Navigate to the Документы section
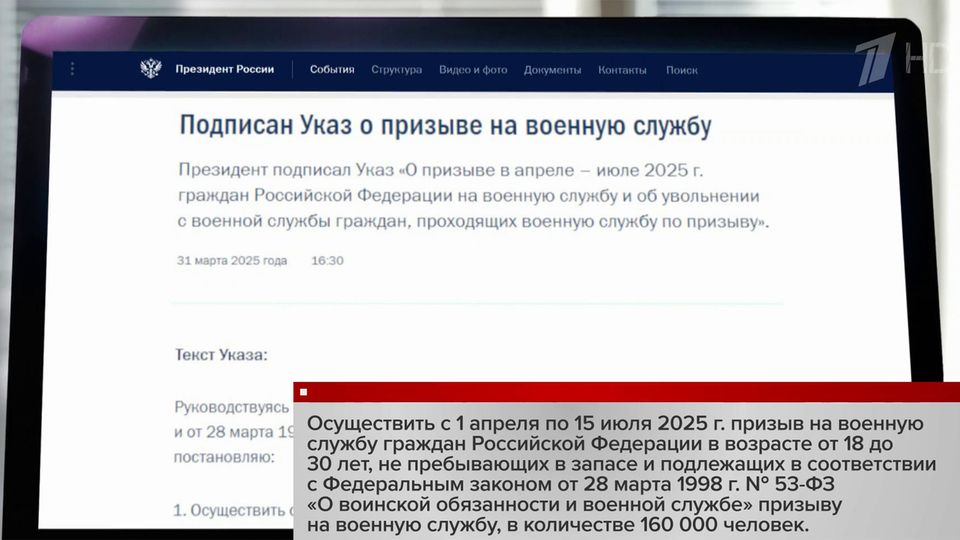Image resolution: width=960 pixels, height=540 pixels. [552, 70]
